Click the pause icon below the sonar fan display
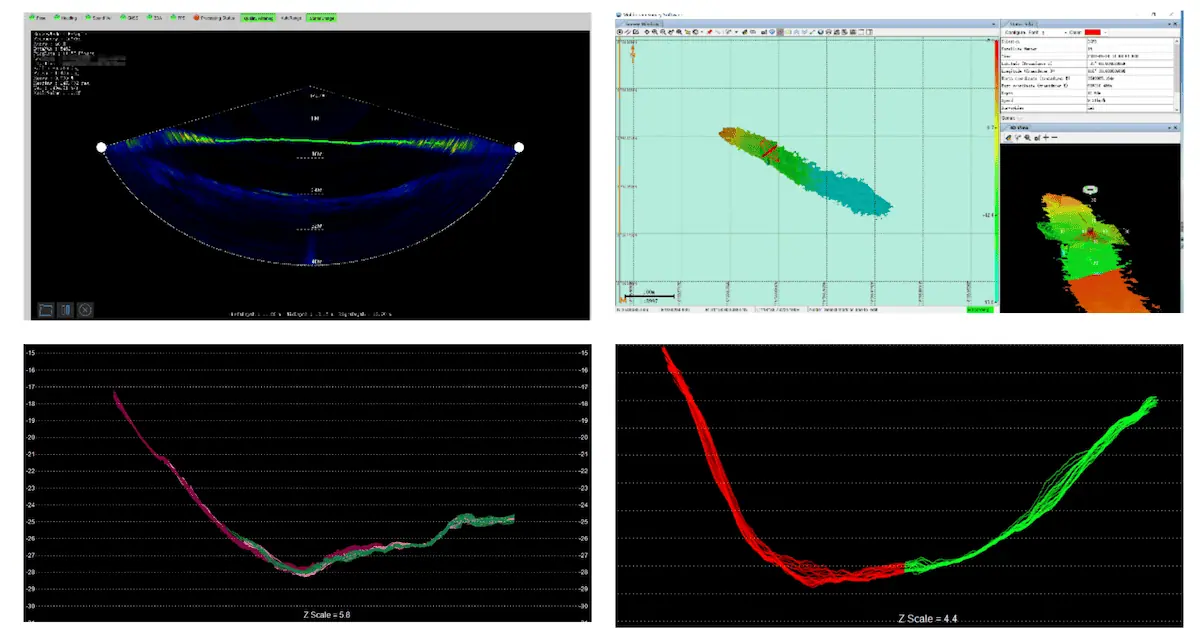Screen dimensions: 1200x639 (66, 308)
